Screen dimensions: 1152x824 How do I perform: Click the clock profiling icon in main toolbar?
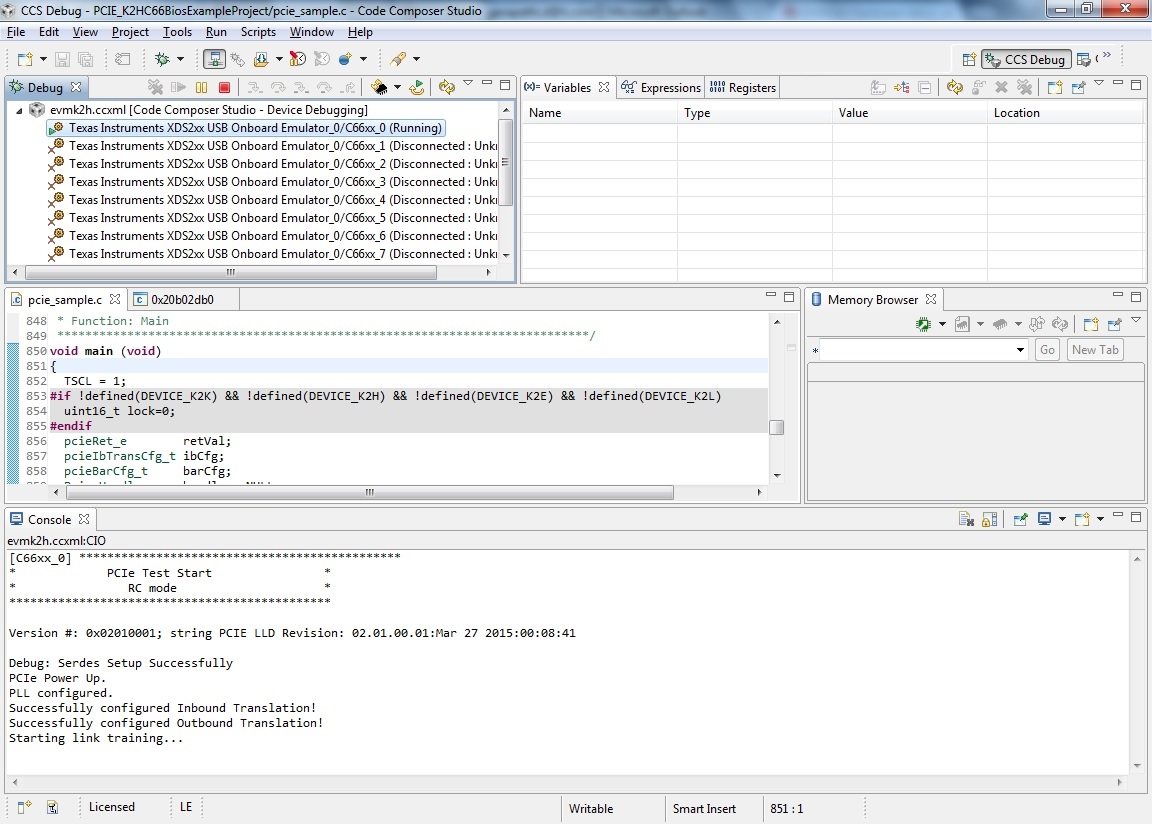(298, 59)
